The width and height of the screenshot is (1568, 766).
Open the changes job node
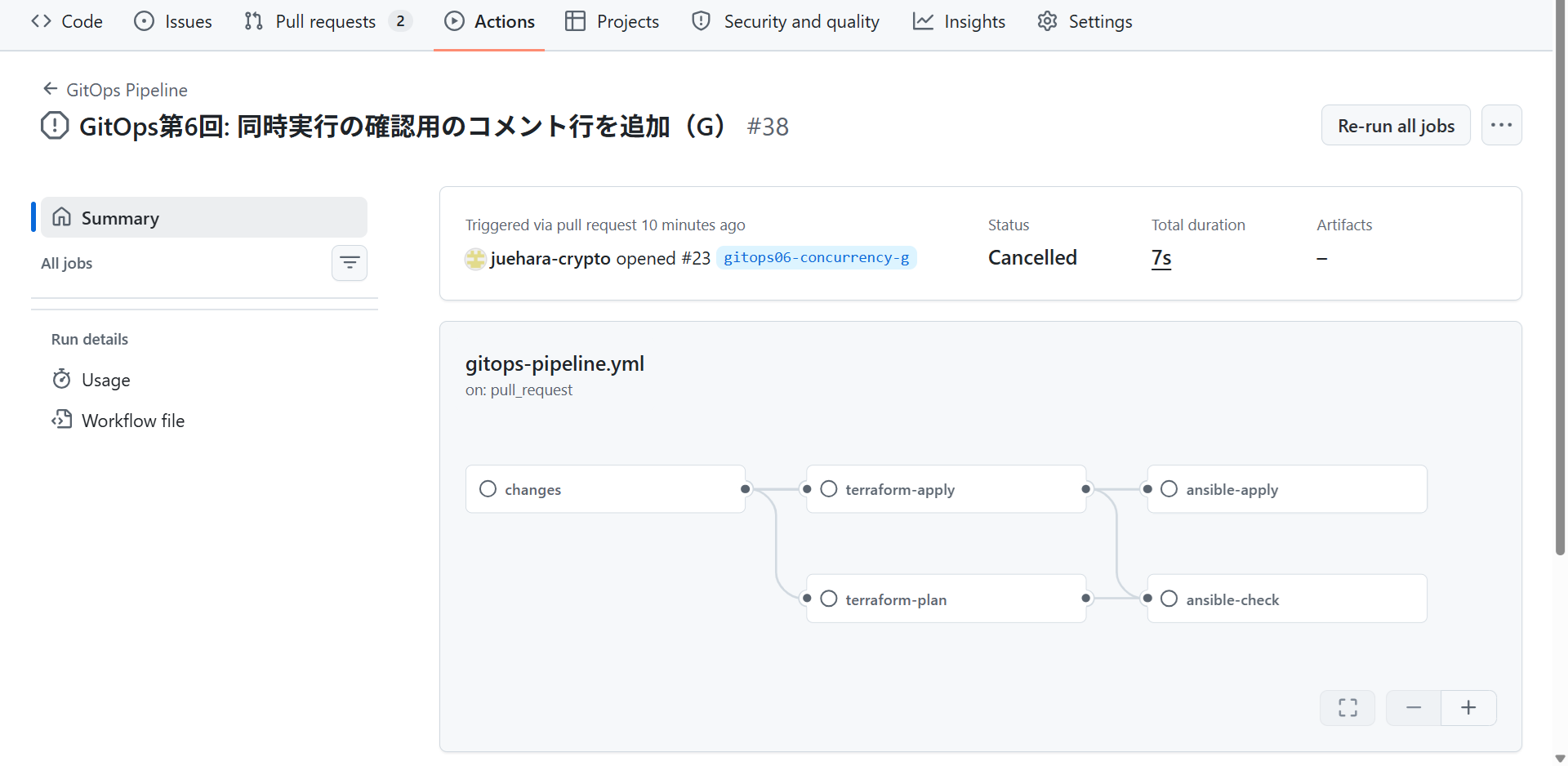(x=605, y=489)
